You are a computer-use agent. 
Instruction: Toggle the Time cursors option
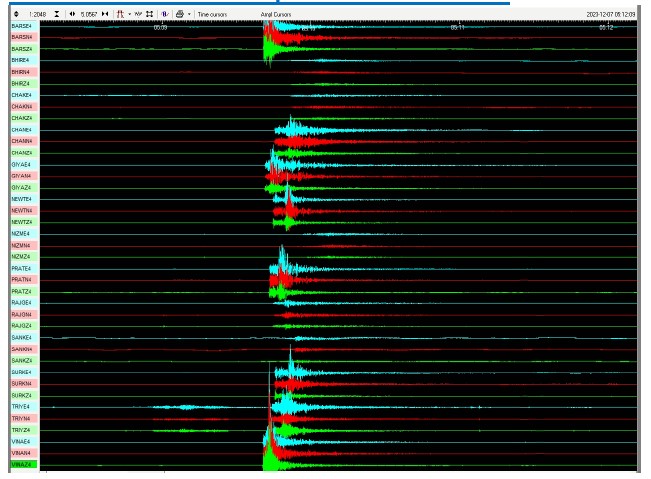pos(211,15)
